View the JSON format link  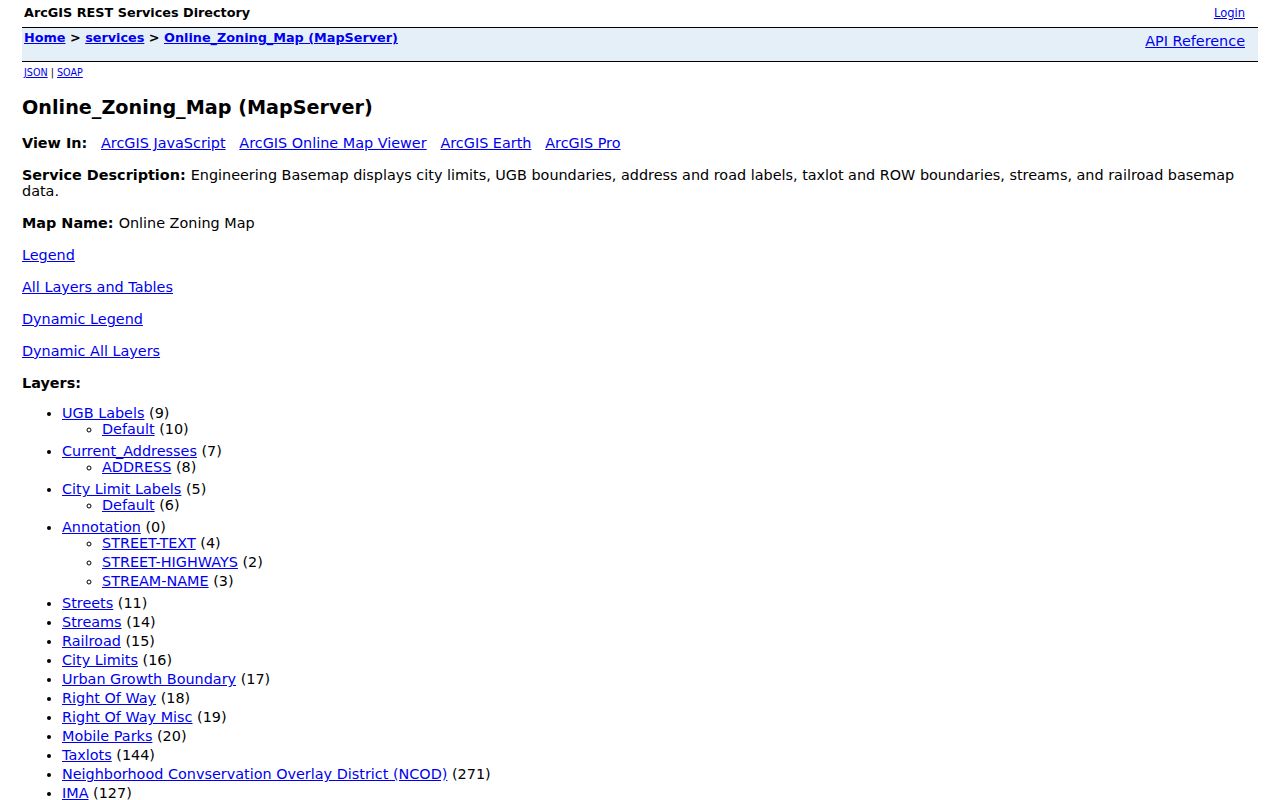point(36,73)
